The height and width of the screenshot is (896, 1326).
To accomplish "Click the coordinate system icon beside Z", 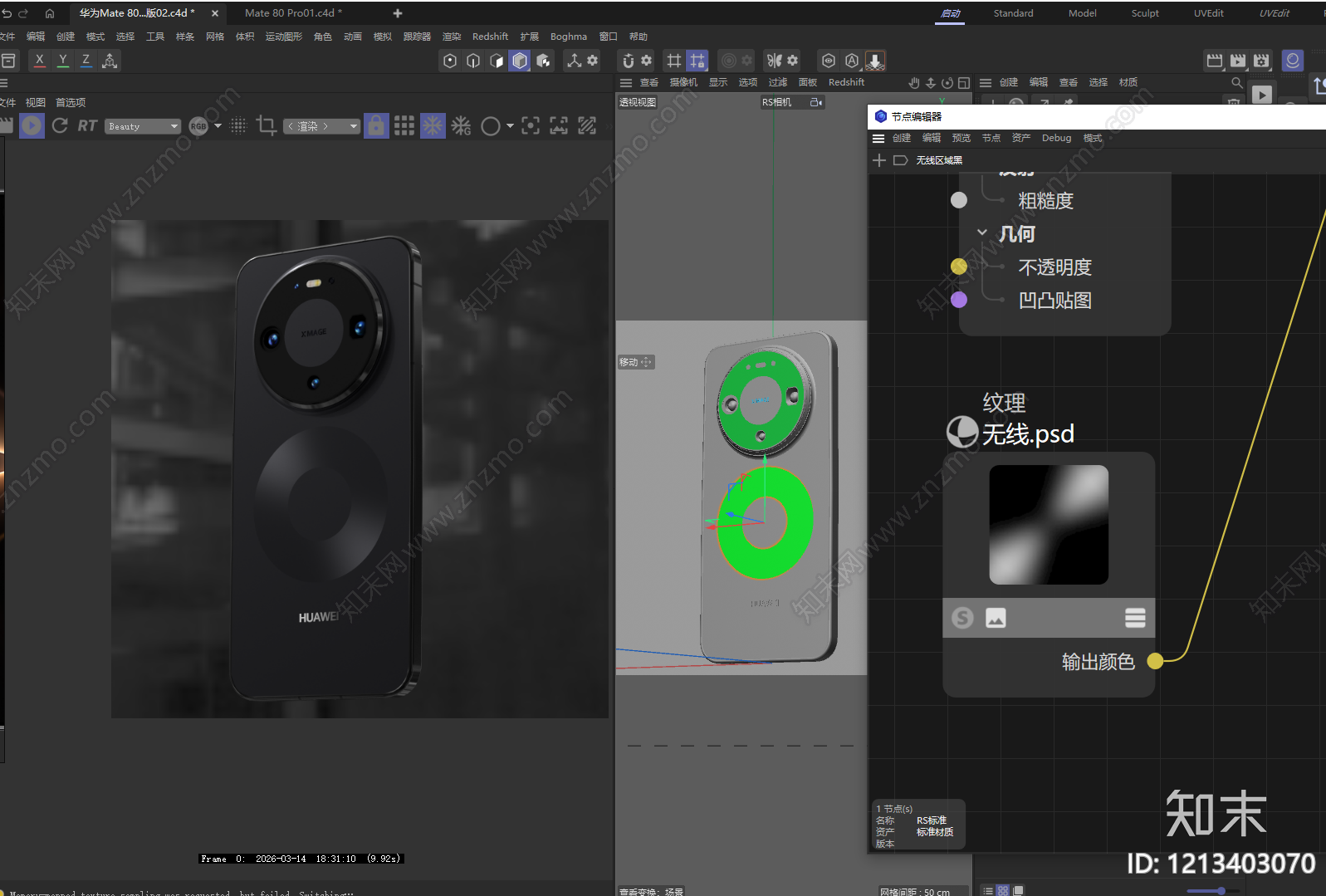I will tap(110, 61).
